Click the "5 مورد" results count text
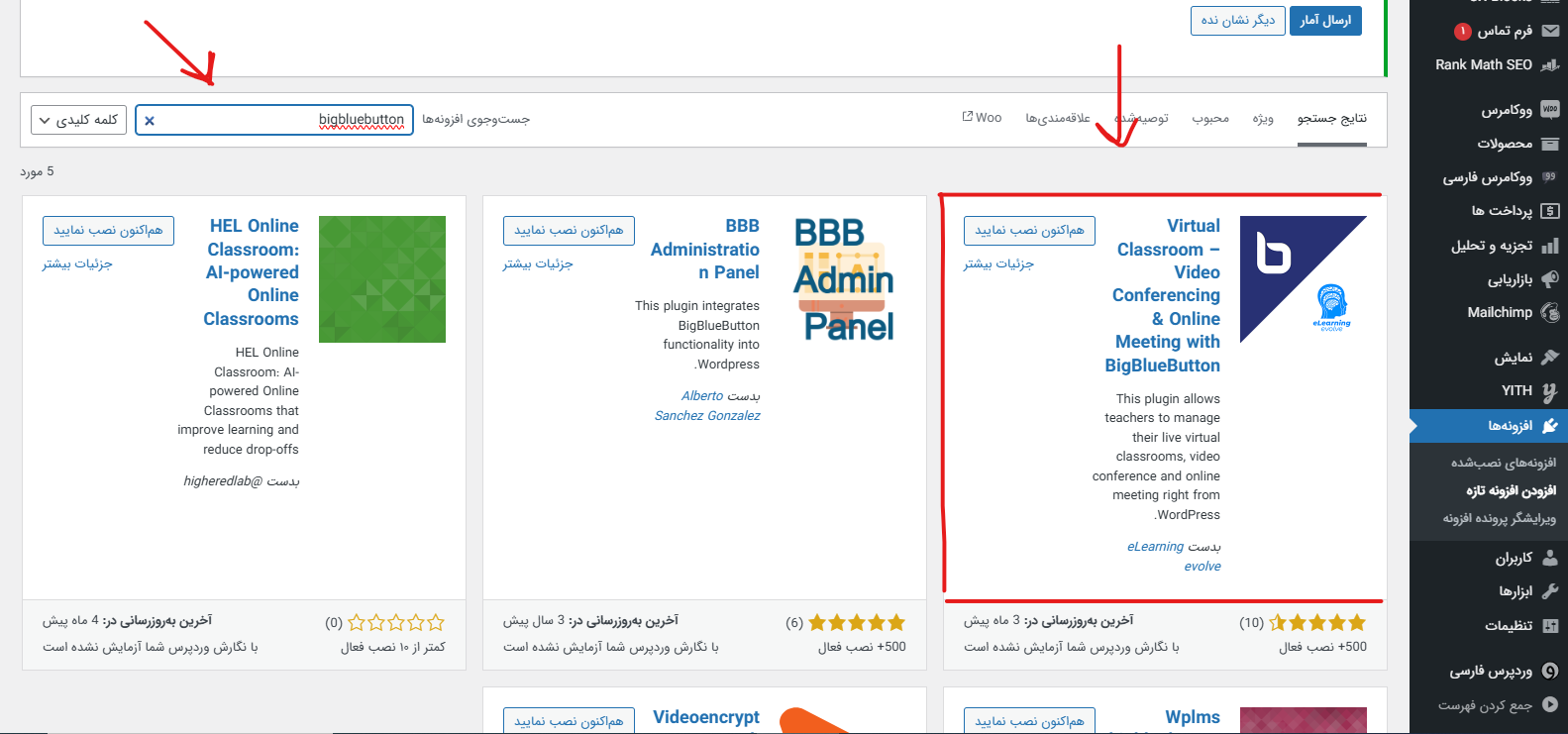This screenshot has height=734, width=1568. 38,172
